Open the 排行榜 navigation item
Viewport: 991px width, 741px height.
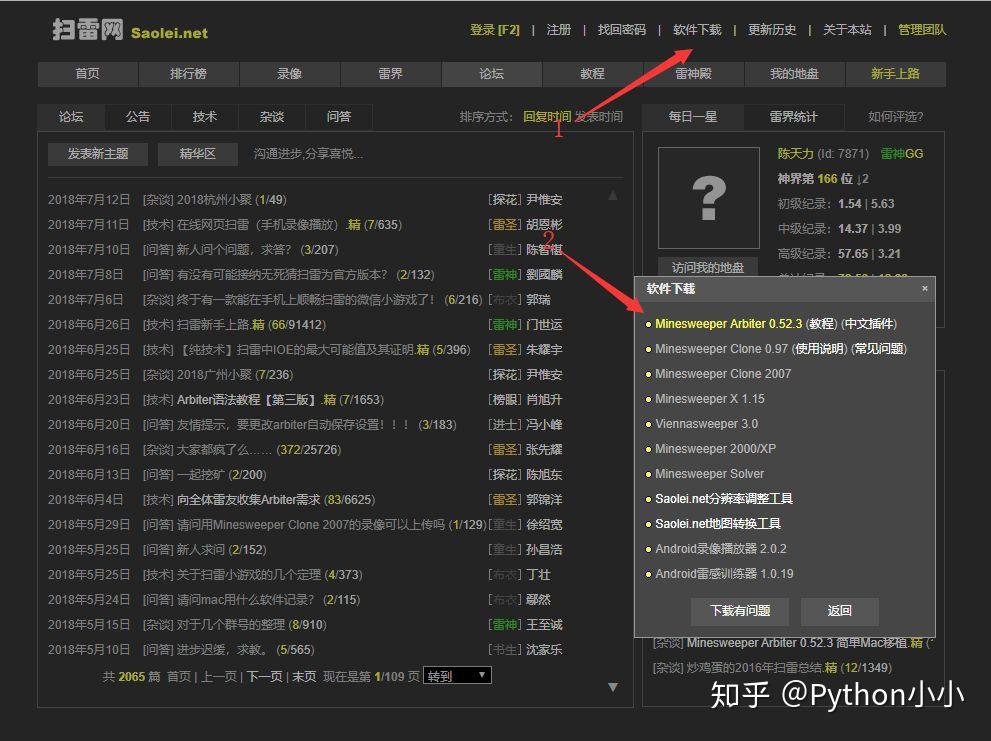point(188,74)
